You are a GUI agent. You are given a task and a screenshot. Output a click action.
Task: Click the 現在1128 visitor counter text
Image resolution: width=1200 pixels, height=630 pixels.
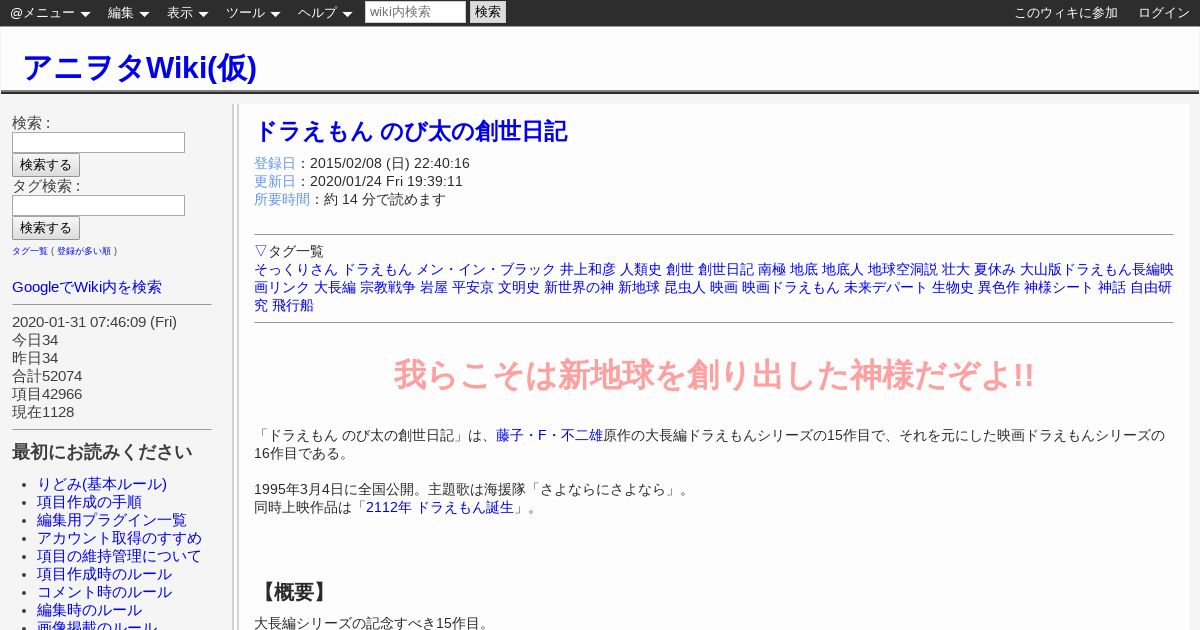point(43,412)
